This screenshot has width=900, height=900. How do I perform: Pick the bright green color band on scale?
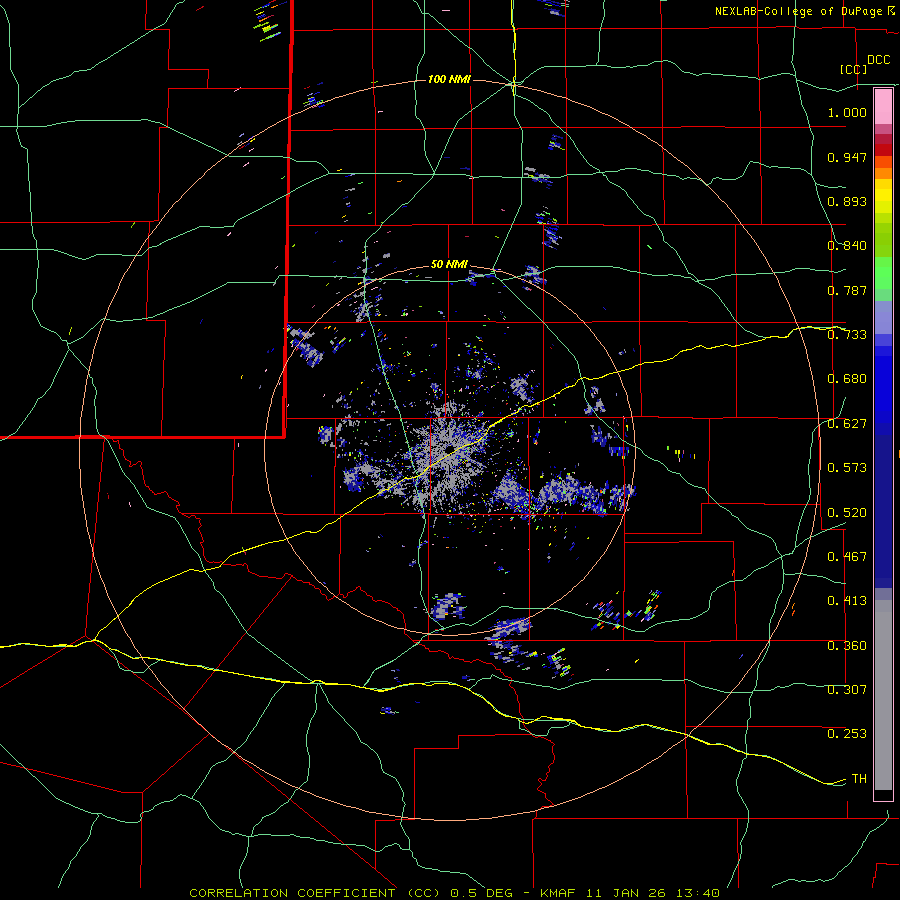(883, 273)
